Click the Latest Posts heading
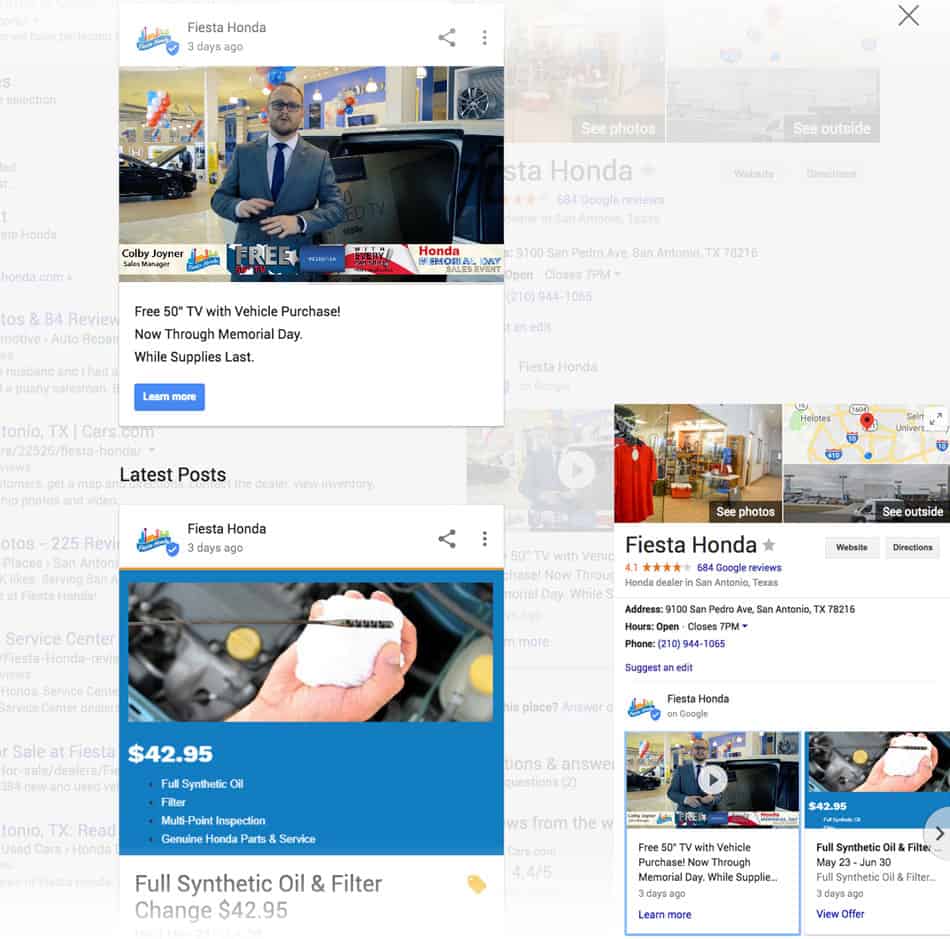This screenshot has height=939, width=950. click(173, 474)
